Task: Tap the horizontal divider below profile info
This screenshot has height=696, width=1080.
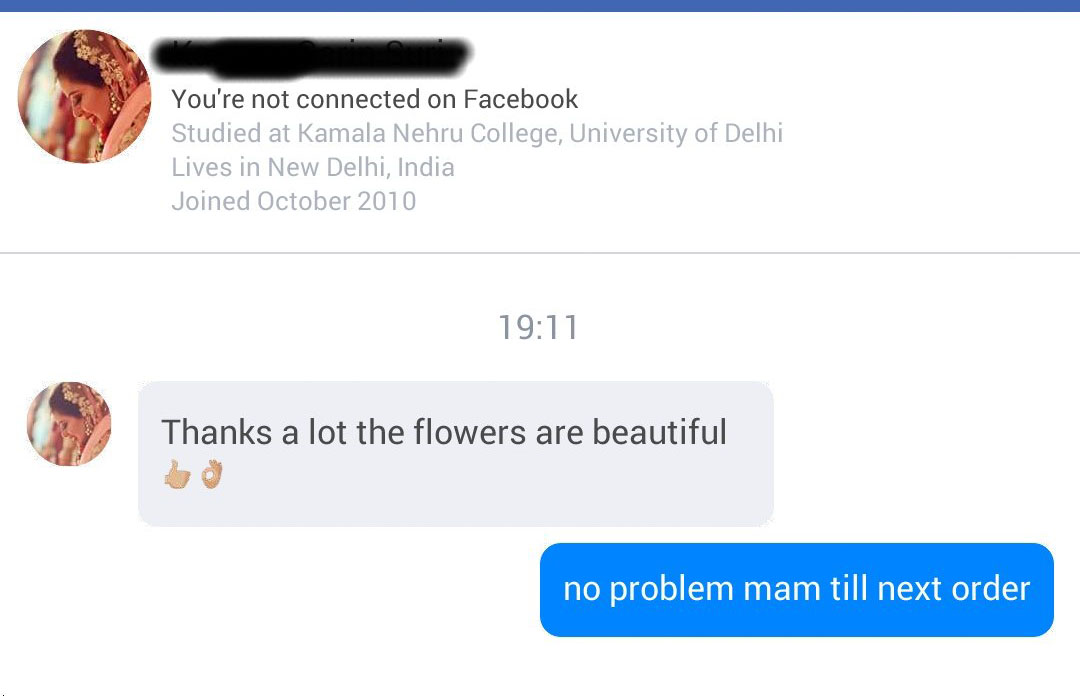Action: pos(540,253)
